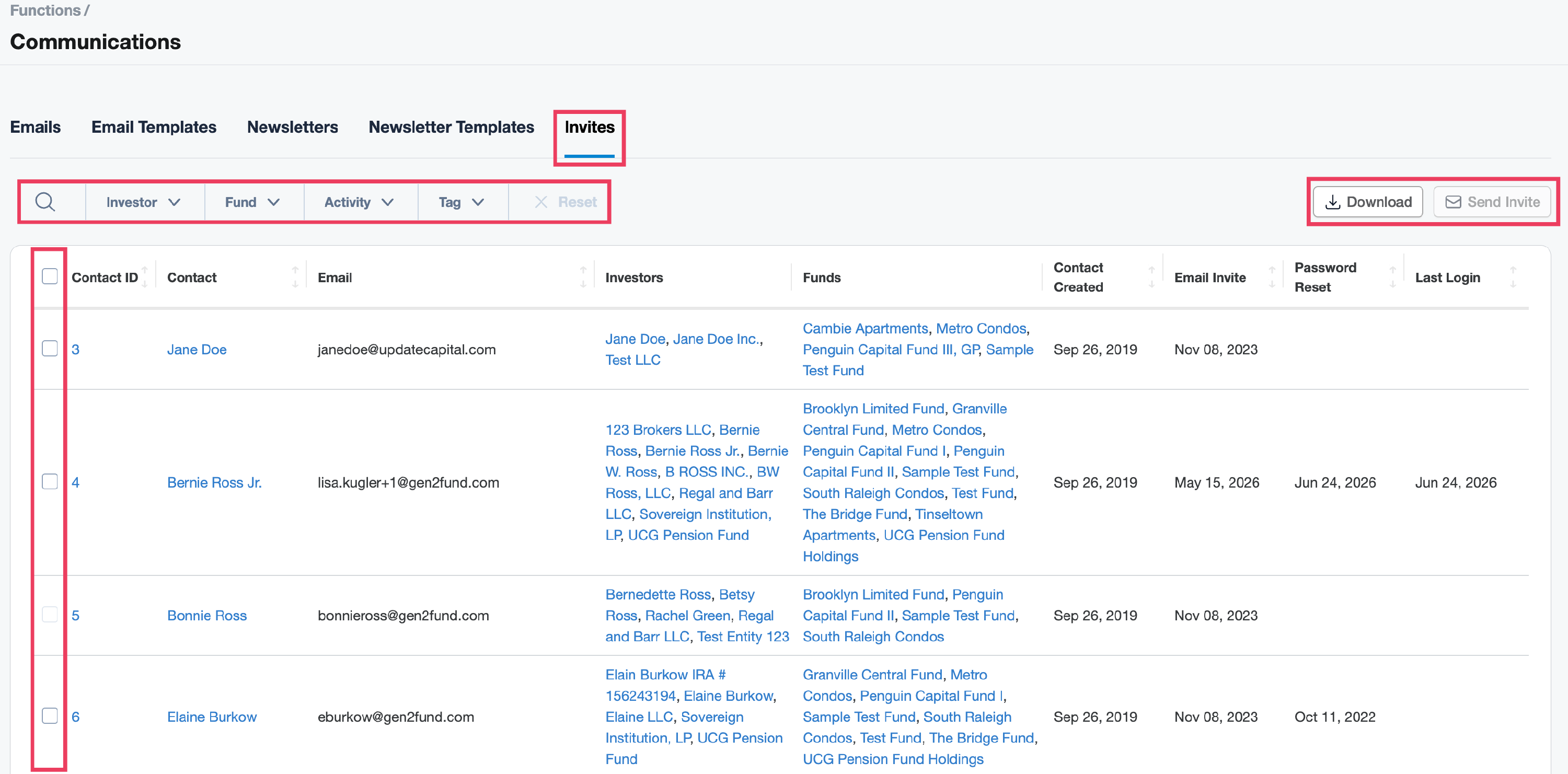Click the search magnifier icon
The width and height of the screenshot is (1568, 774).
tap(45, 201)
